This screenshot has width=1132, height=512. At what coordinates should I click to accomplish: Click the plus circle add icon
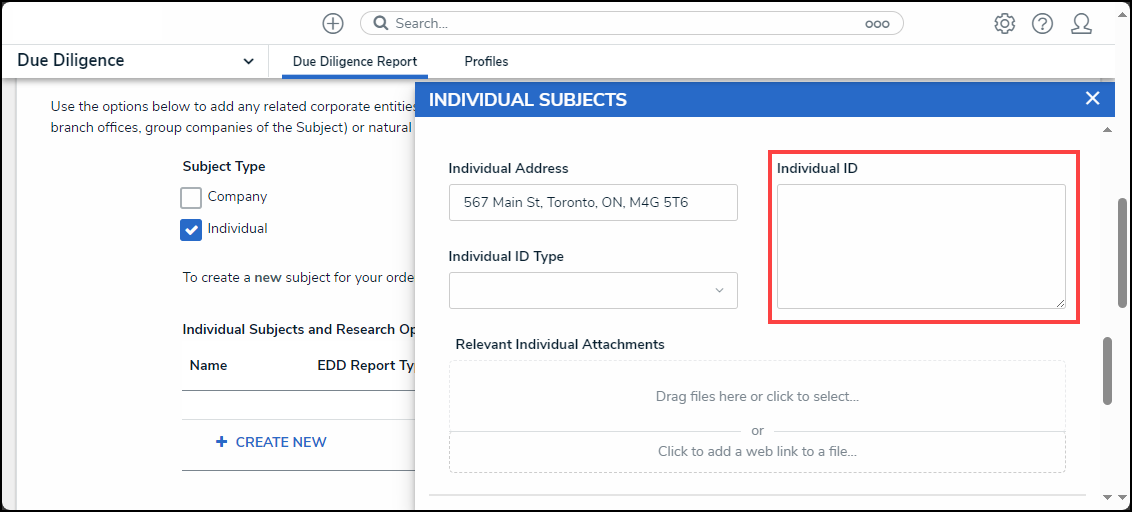(x=333, y=23)
